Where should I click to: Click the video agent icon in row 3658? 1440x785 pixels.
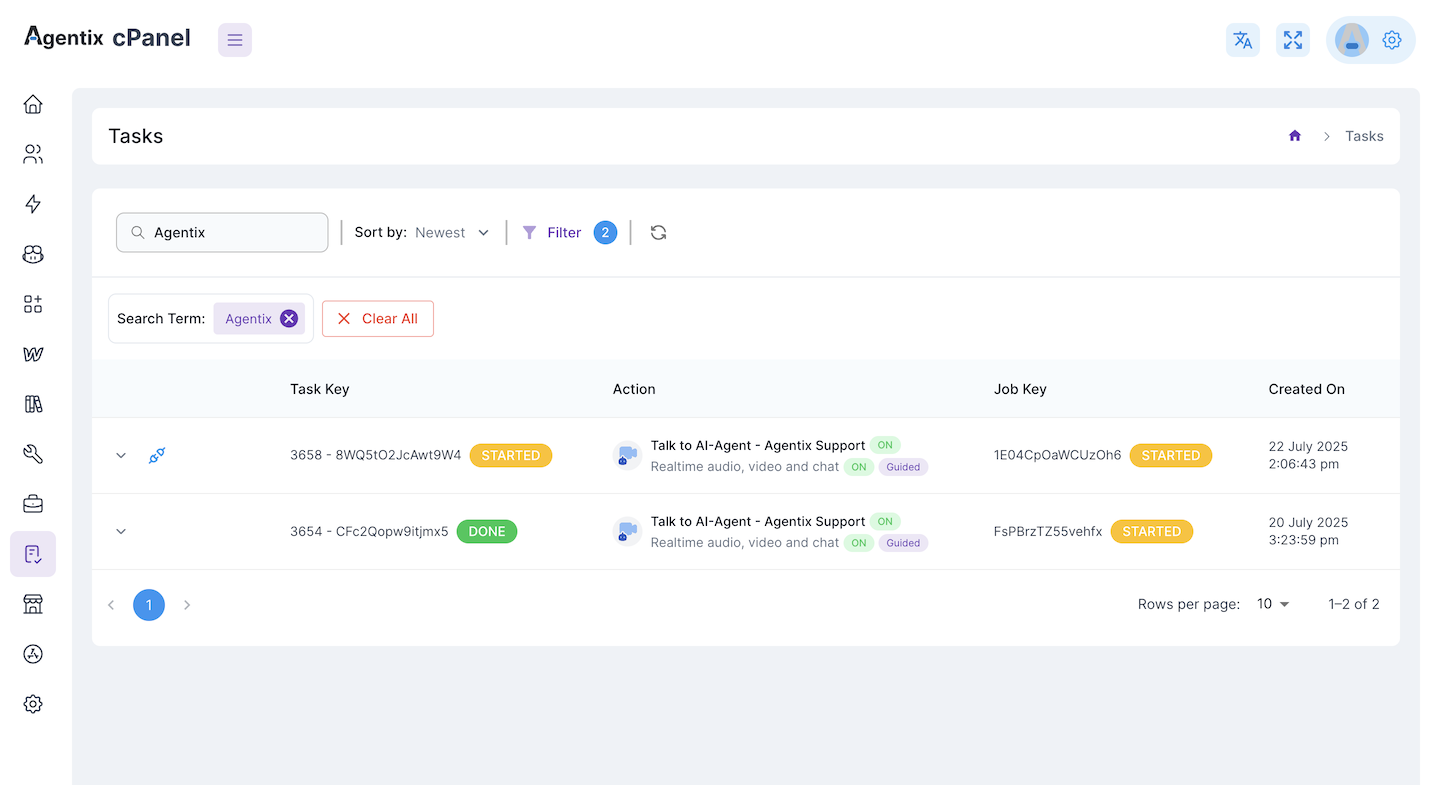click(x=627, y=455)
